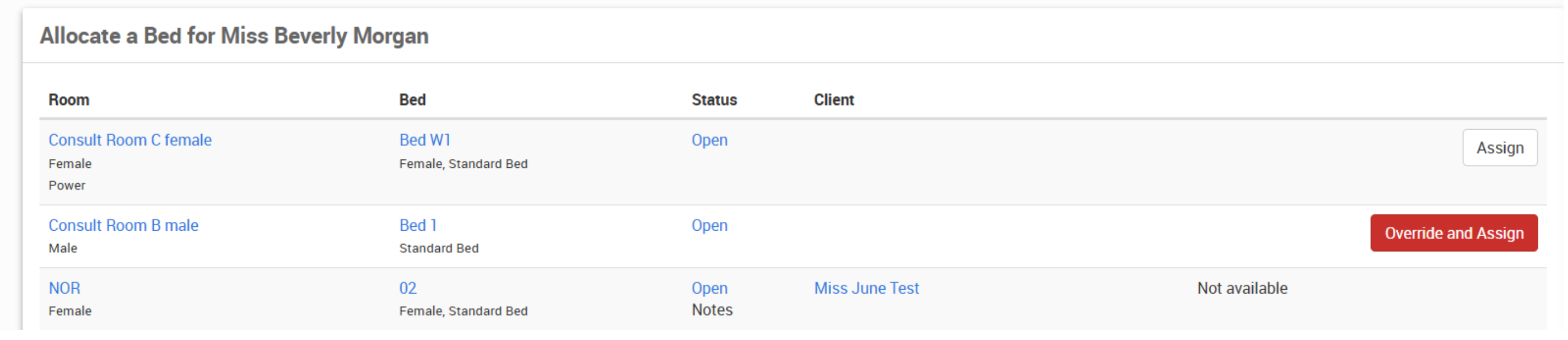
Task: Open the bed 02 link
Action: pos(408,288)
